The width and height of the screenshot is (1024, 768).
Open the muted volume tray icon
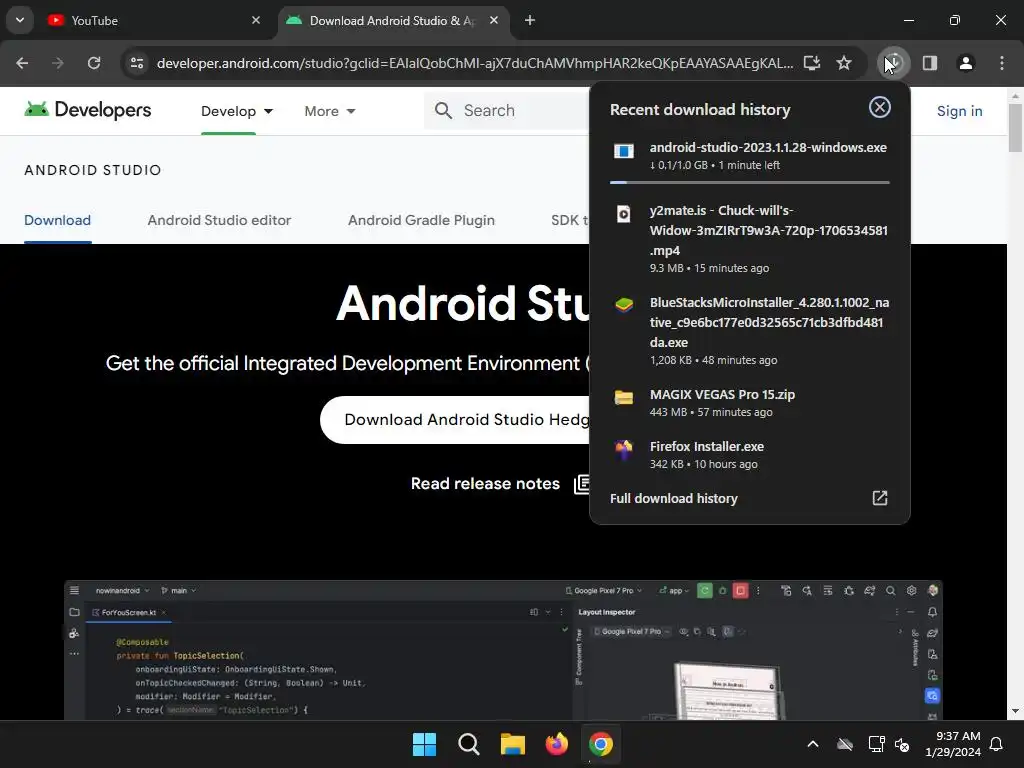pyautogui.click(x=903, y=744)
